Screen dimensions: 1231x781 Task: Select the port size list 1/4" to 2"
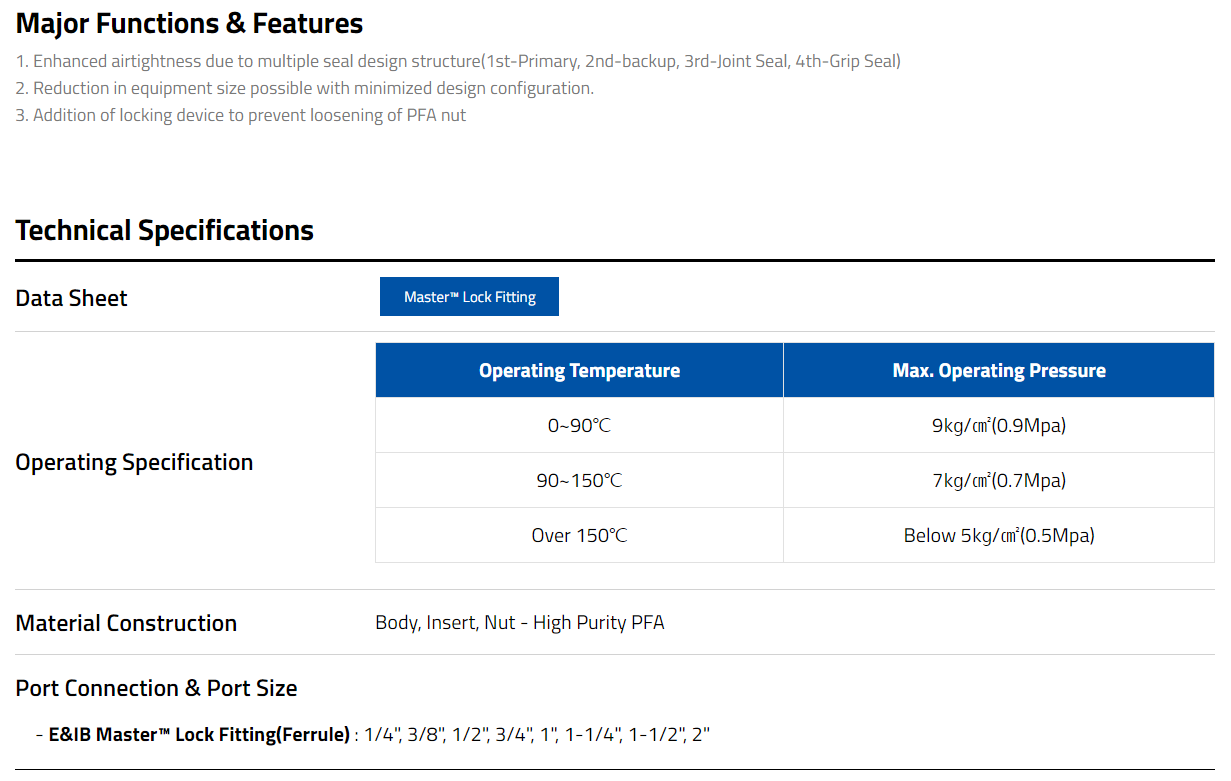click(537, 735)
